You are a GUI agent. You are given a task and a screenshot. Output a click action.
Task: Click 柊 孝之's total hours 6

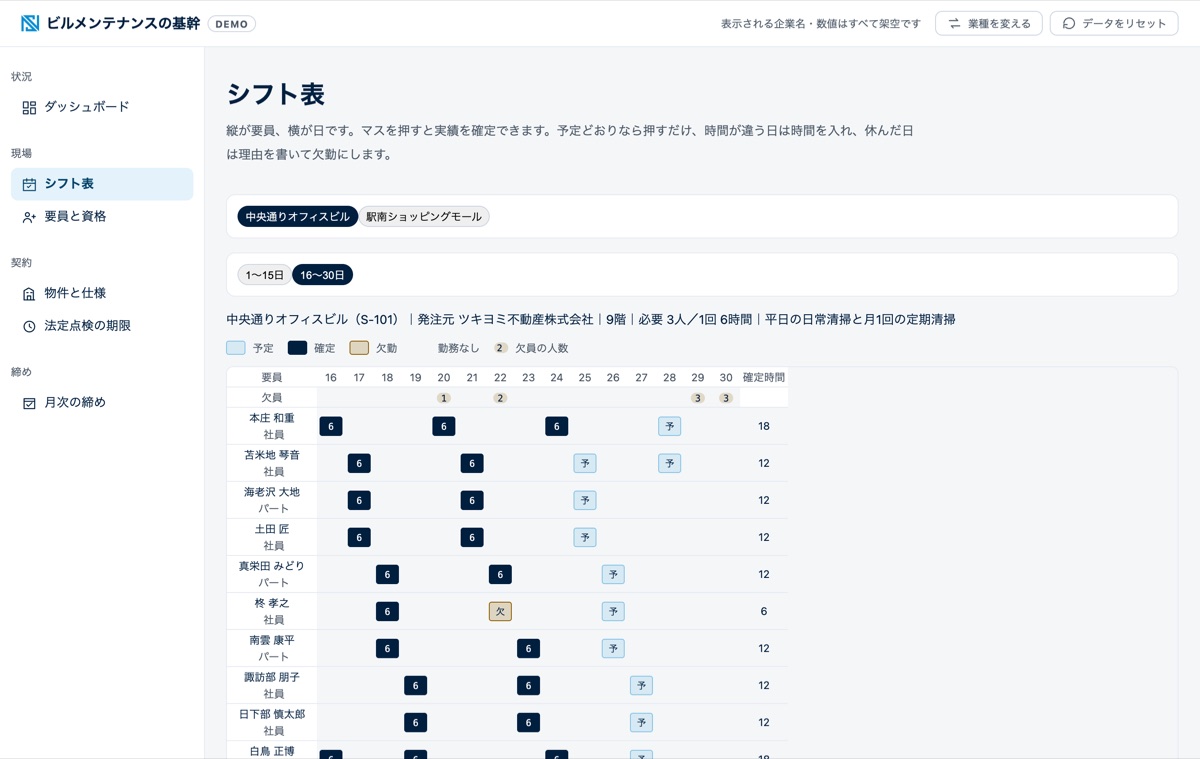(764, 611)
